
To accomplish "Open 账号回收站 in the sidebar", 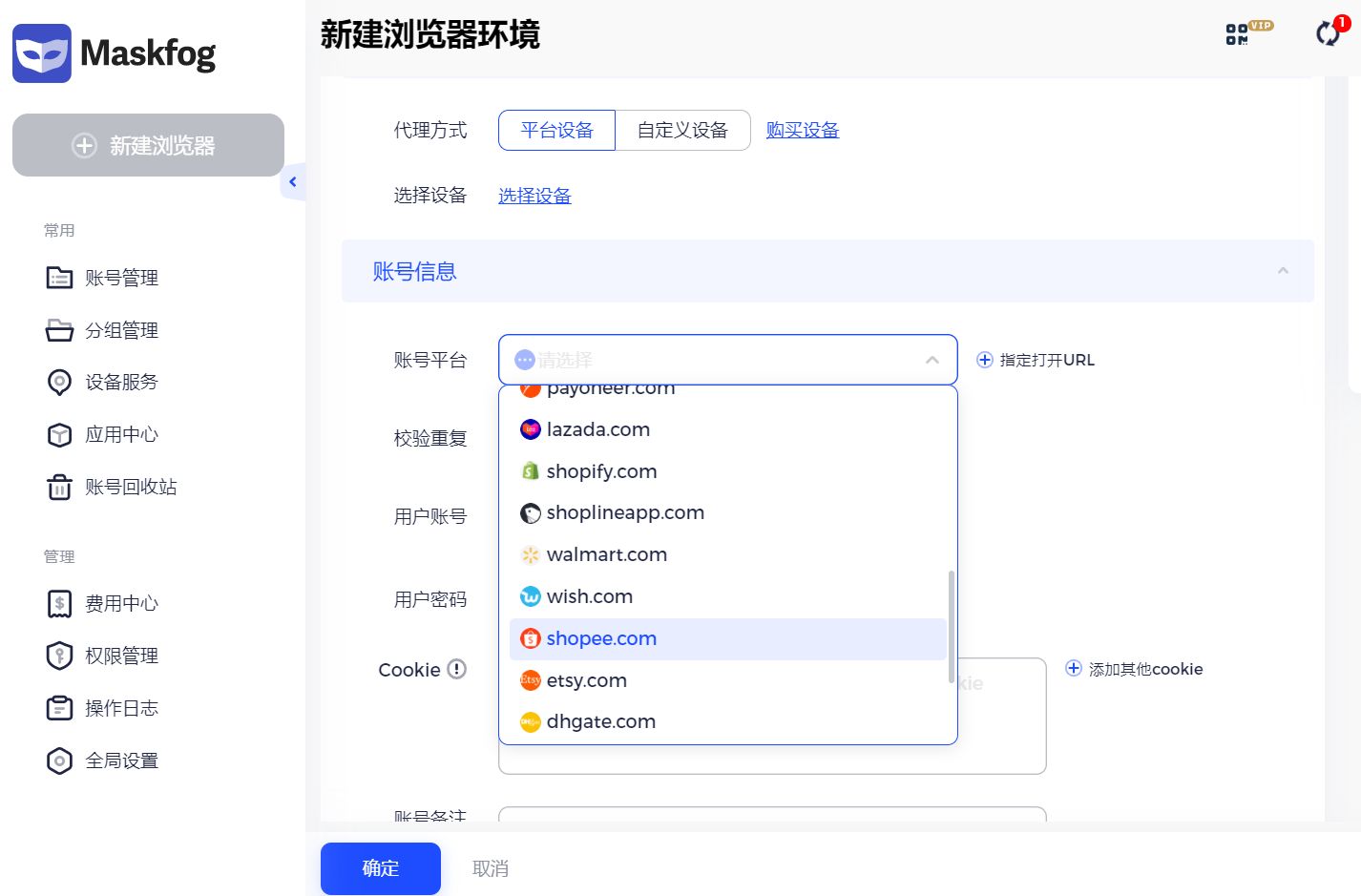I will tap(131, 487).
